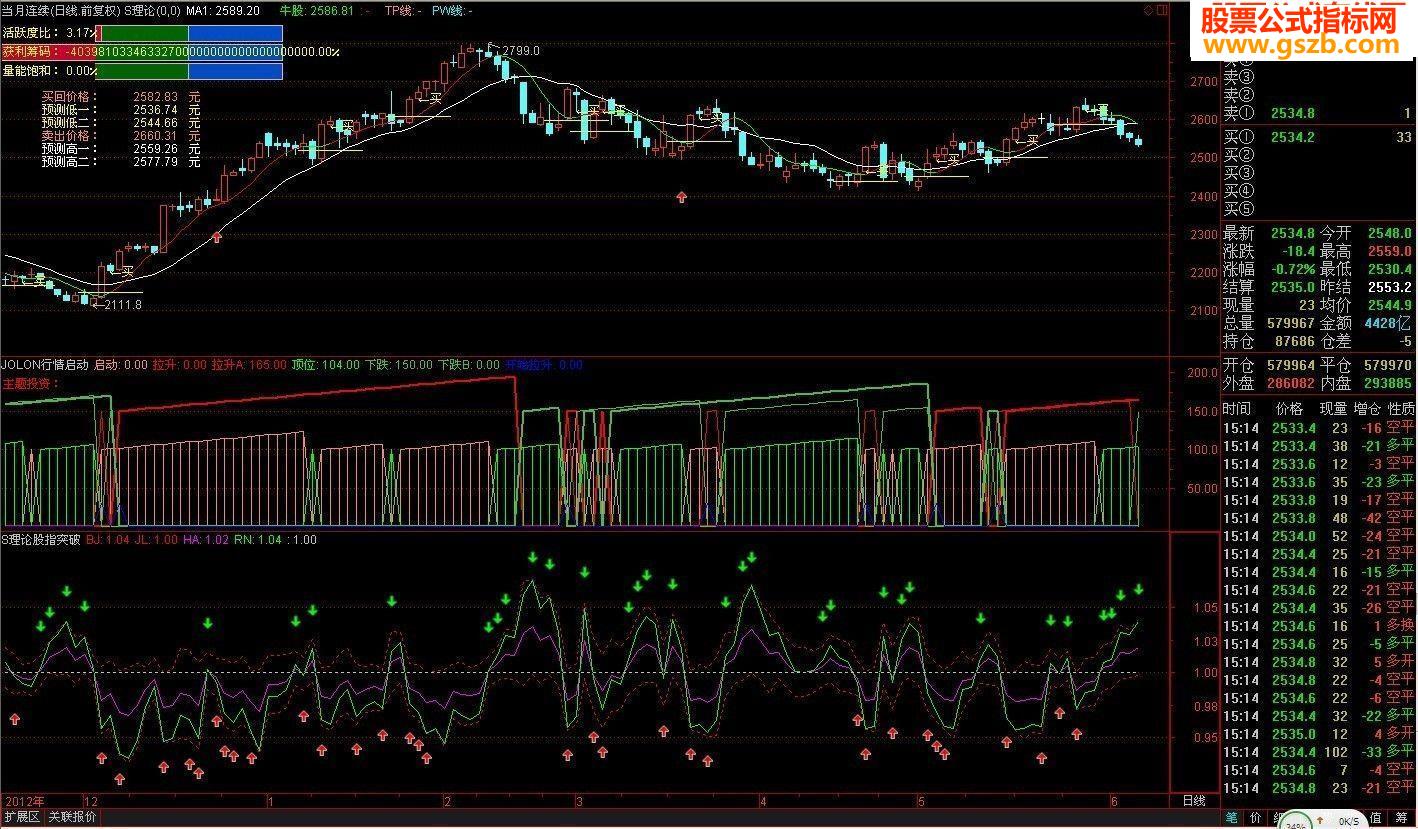Open the 关联报价 related quotes tab
This screenshot has width=1418, height=829.
coord(72,817)
